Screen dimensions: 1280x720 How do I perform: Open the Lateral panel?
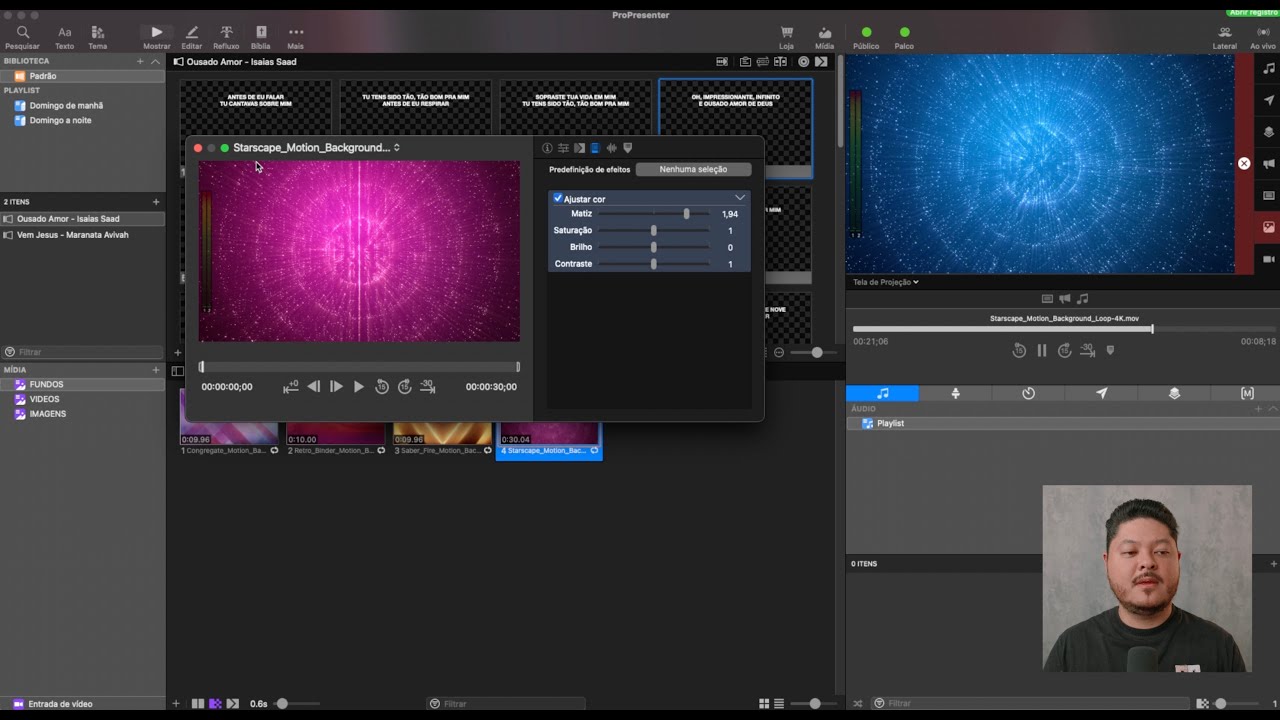(1224, 37)
